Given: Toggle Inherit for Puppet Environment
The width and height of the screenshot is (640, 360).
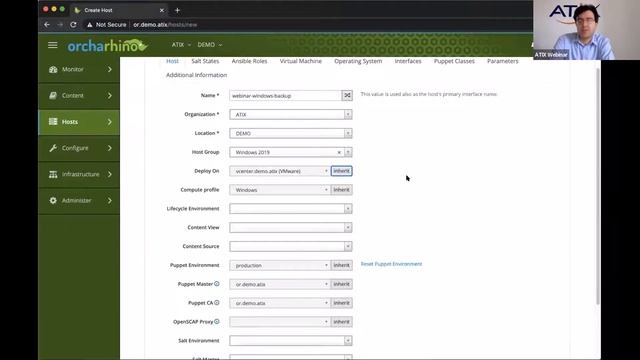Looking at the screenshot, I should (x=342, y=265).
